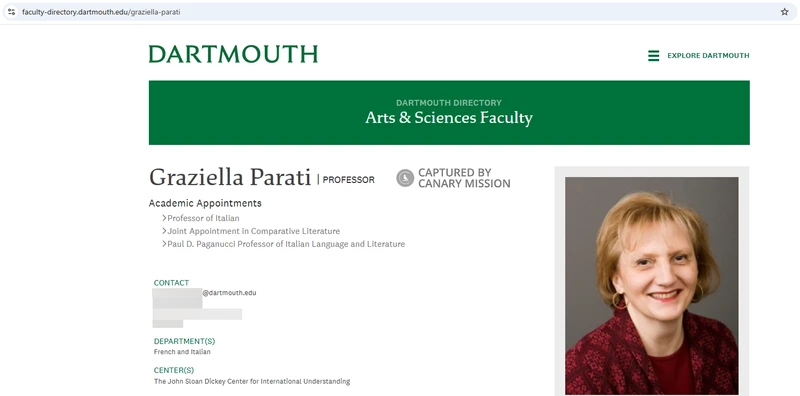The width and height of the screenshot is (800, 396).
Task: Click the Arts & Sciences Faculty heading
Action: (x=449, y=118)
